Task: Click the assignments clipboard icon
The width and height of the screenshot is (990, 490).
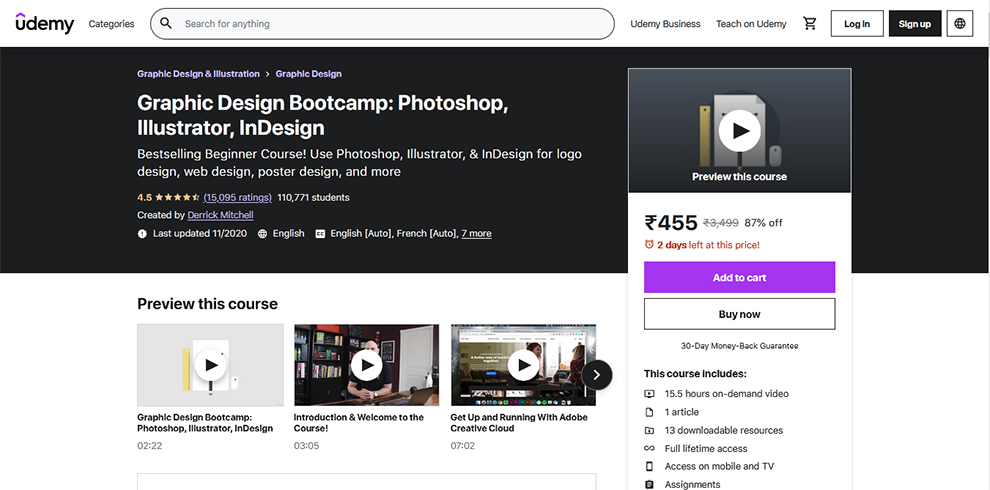Action: tap(649, 484)
